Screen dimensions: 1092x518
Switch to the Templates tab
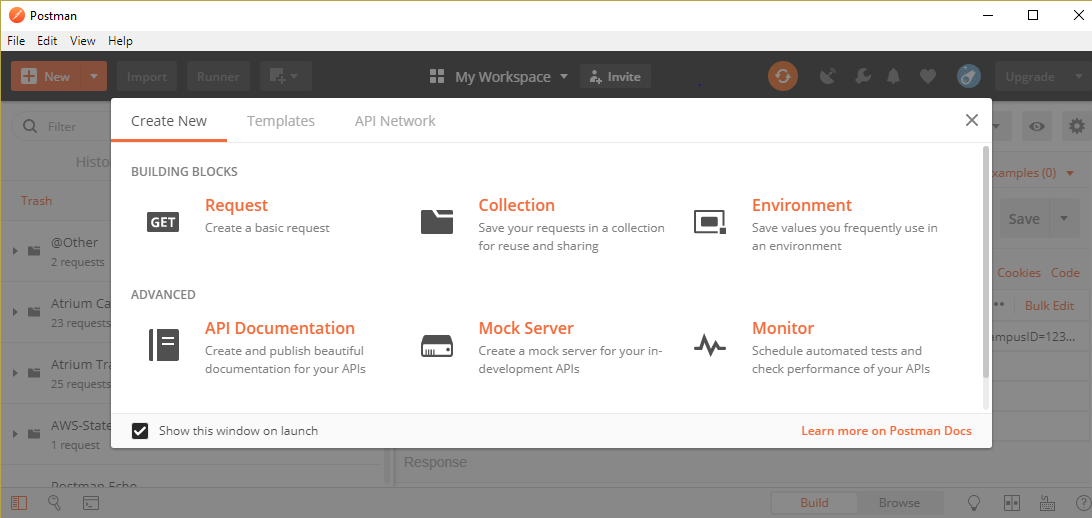click(x=281, y=121)
